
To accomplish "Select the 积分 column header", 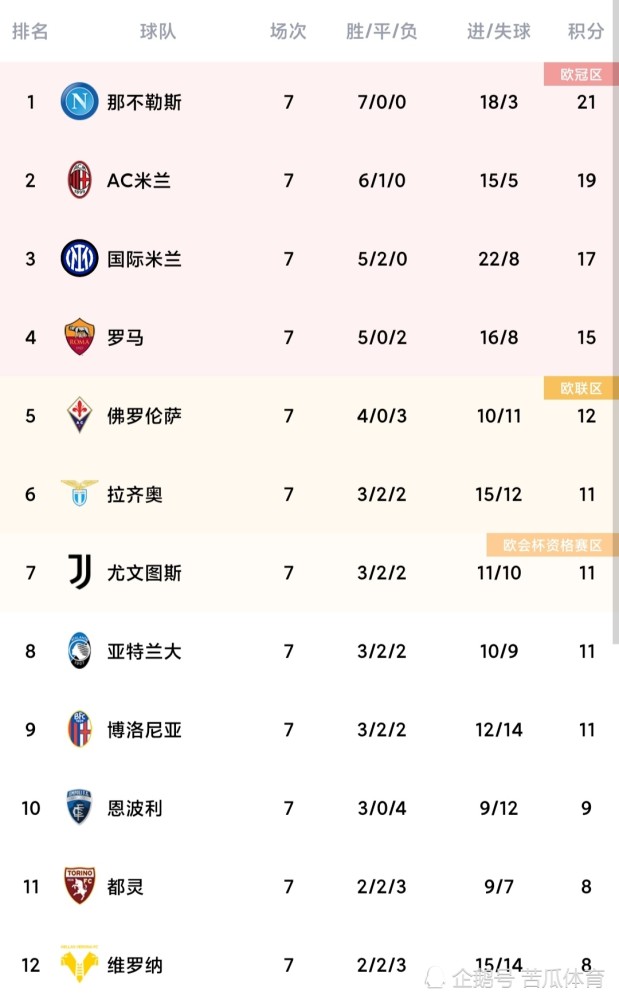I will [586, 31].
